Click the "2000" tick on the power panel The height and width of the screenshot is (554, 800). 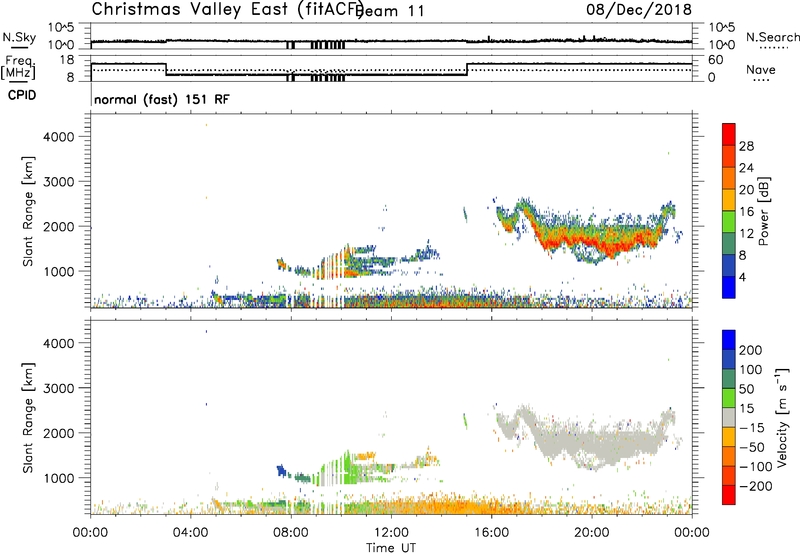[59, 226]
